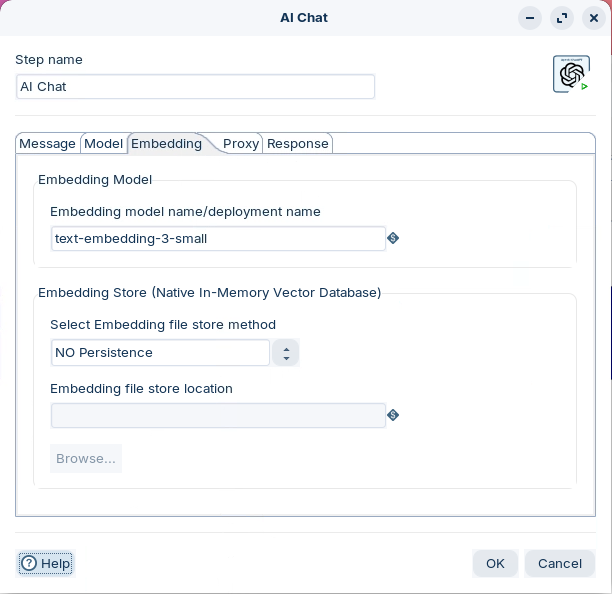Insert variable for embedding file store location
The height and width of the screenshot is (594, 612).
393,415
